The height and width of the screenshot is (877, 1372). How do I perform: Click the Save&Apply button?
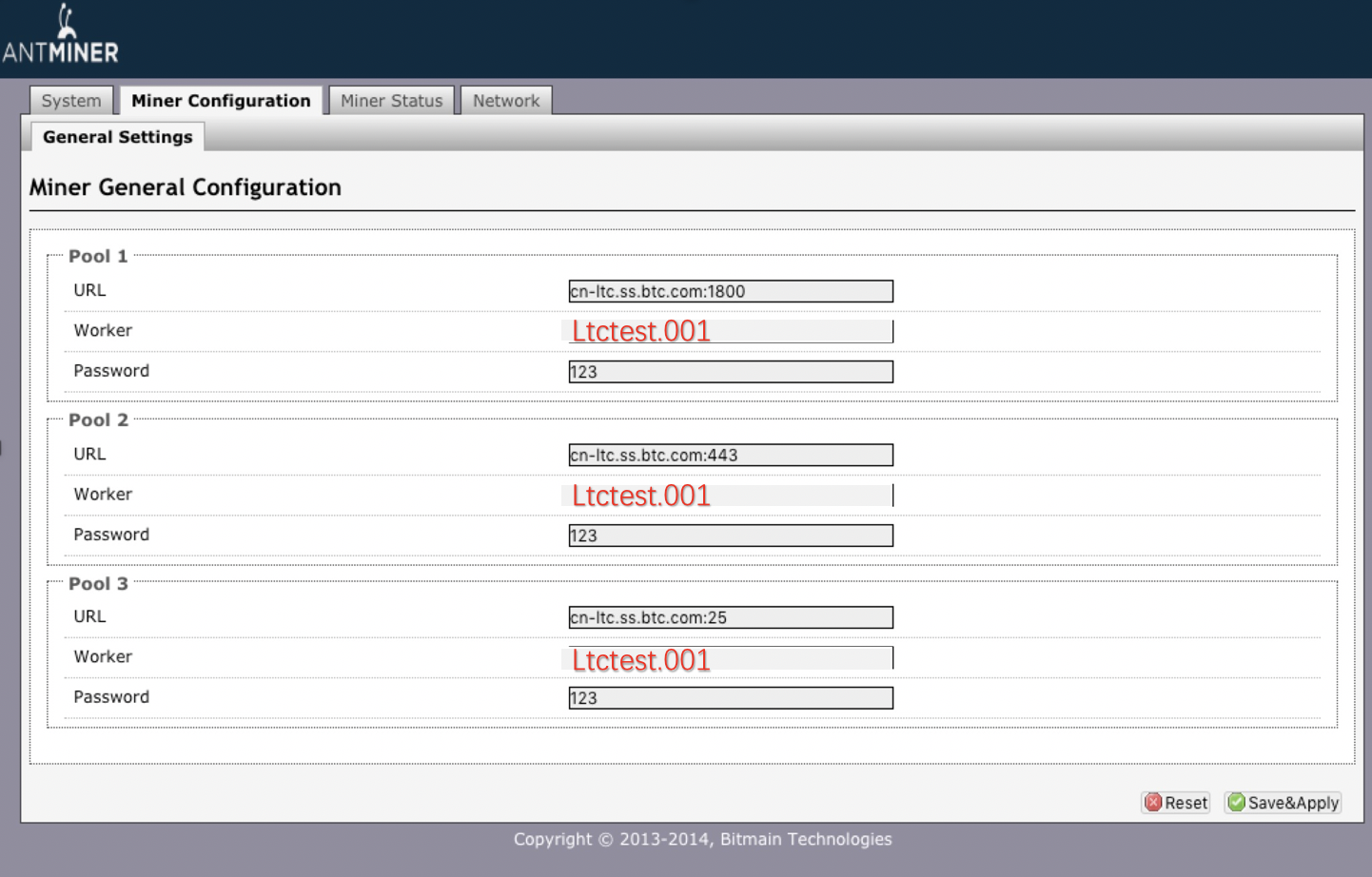(1284, 802)
